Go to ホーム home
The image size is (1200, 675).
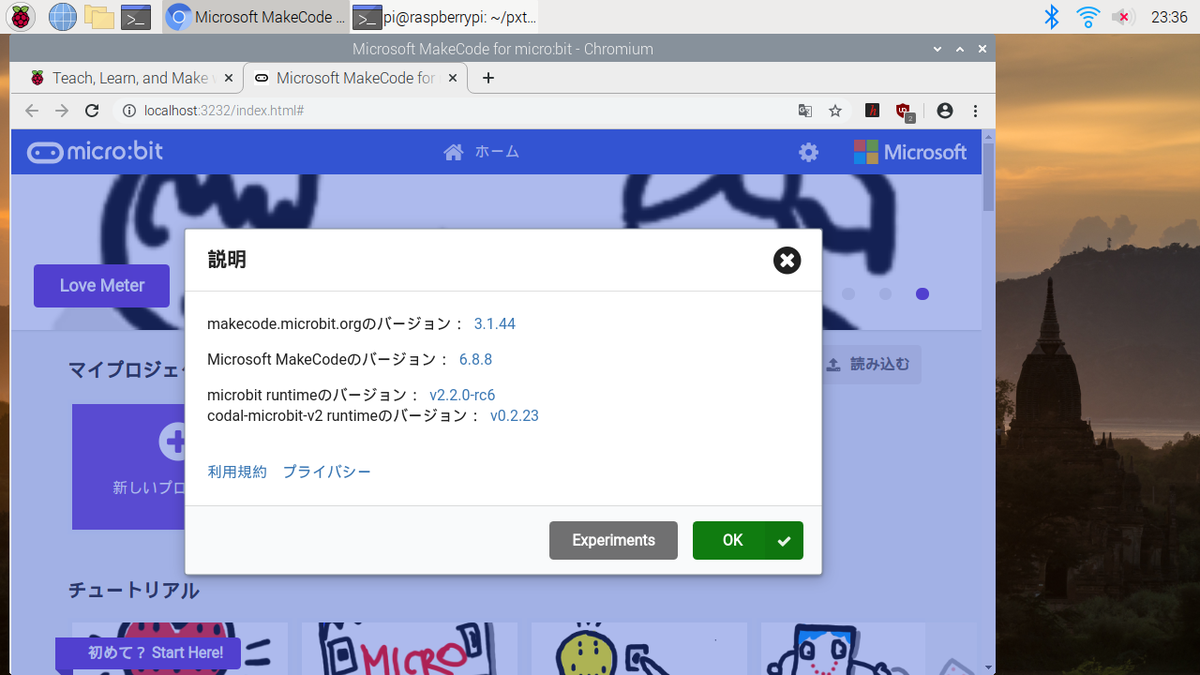pos(482,152)
